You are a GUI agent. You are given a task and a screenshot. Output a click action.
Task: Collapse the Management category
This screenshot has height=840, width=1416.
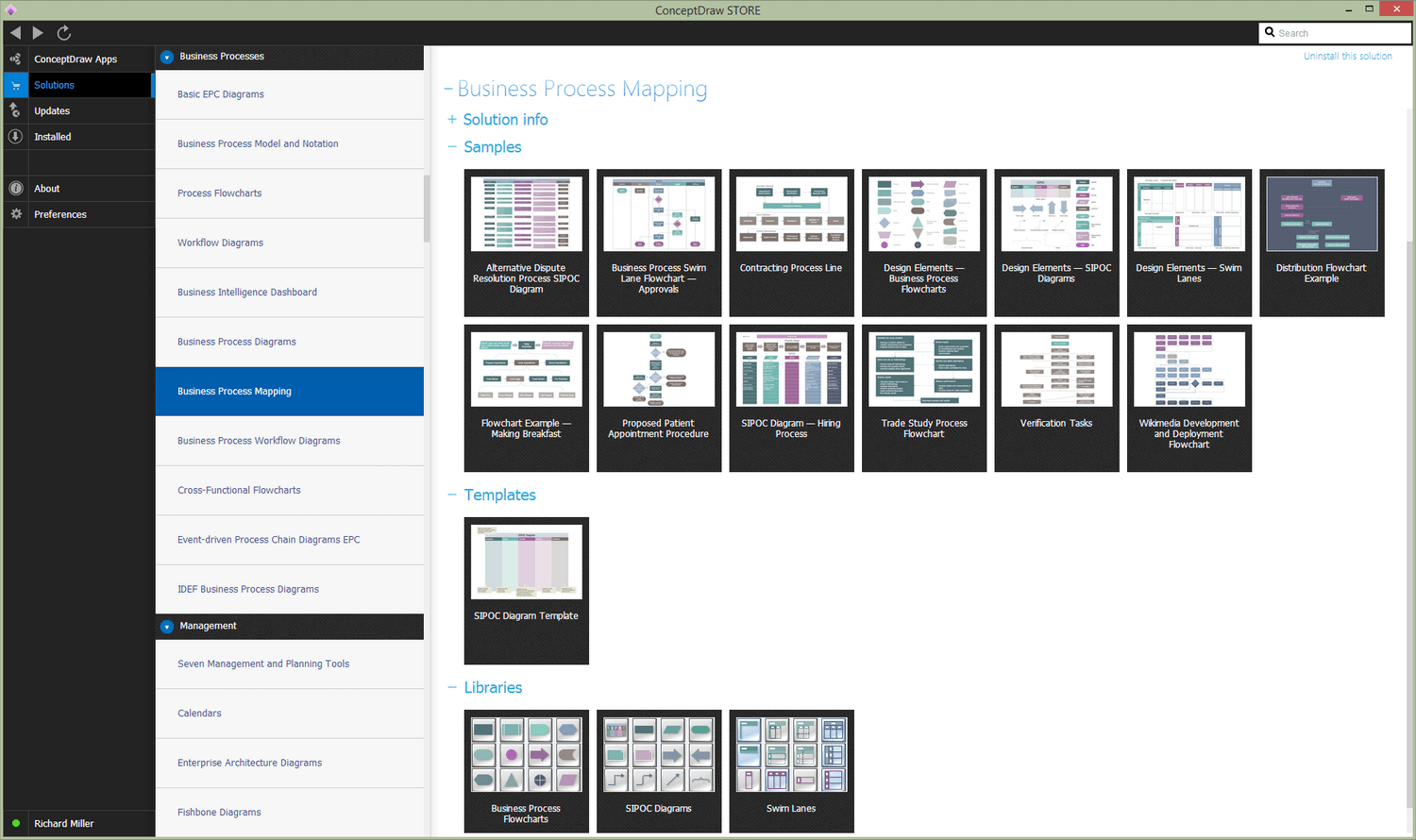pos(167,627)
